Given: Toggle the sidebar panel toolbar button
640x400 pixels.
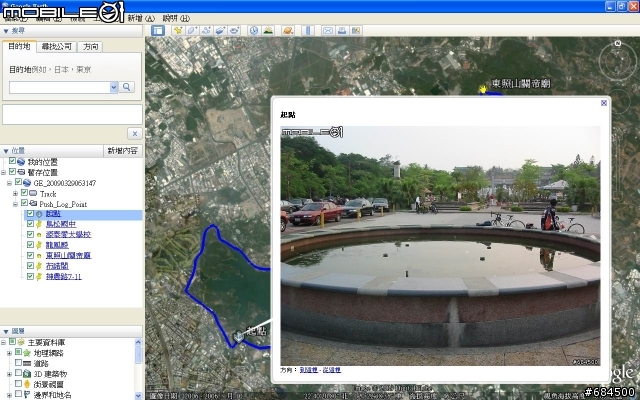Looking at the screenshot, I should pyautogui.click(x=158, y=31).
